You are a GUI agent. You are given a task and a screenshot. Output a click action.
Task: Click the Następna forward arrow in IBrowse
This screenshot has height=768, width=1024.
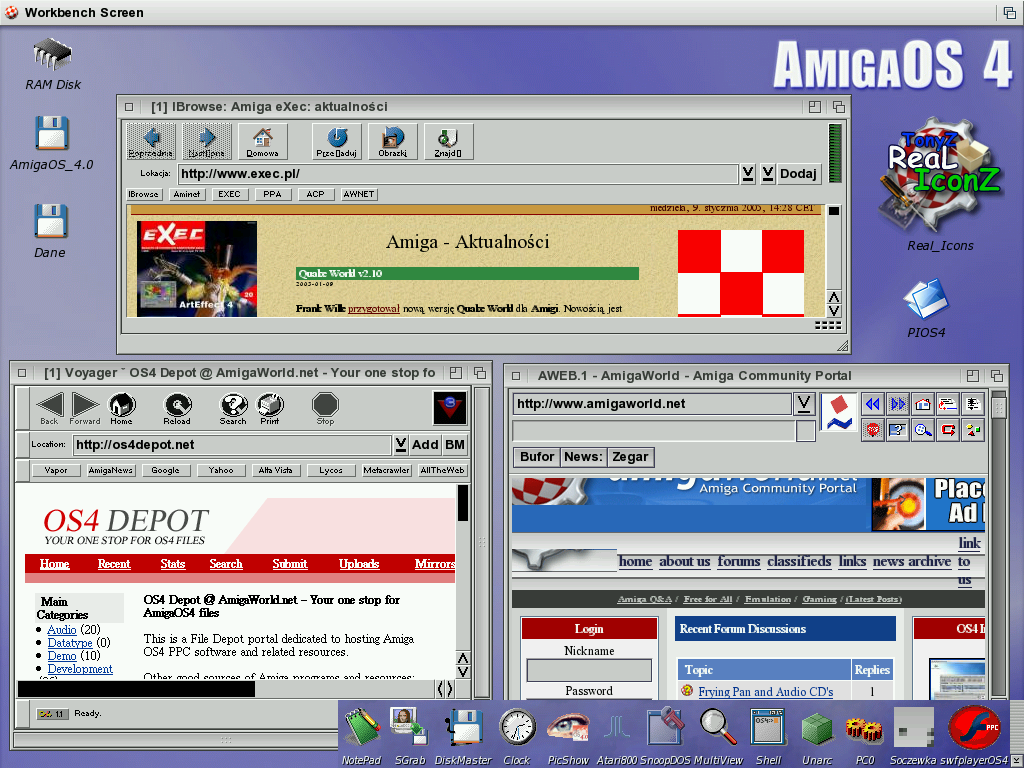tap(206, 141)
